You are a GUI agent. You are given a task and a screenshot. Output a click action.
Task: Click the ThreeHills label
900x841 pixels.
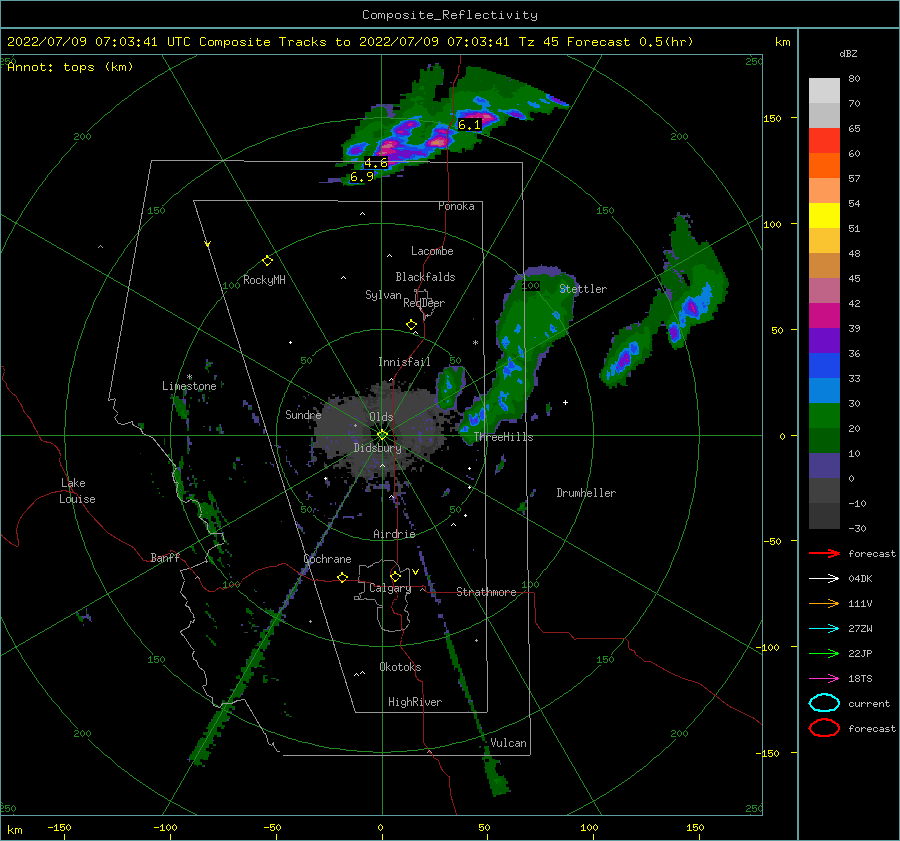[x=503, y=437]
